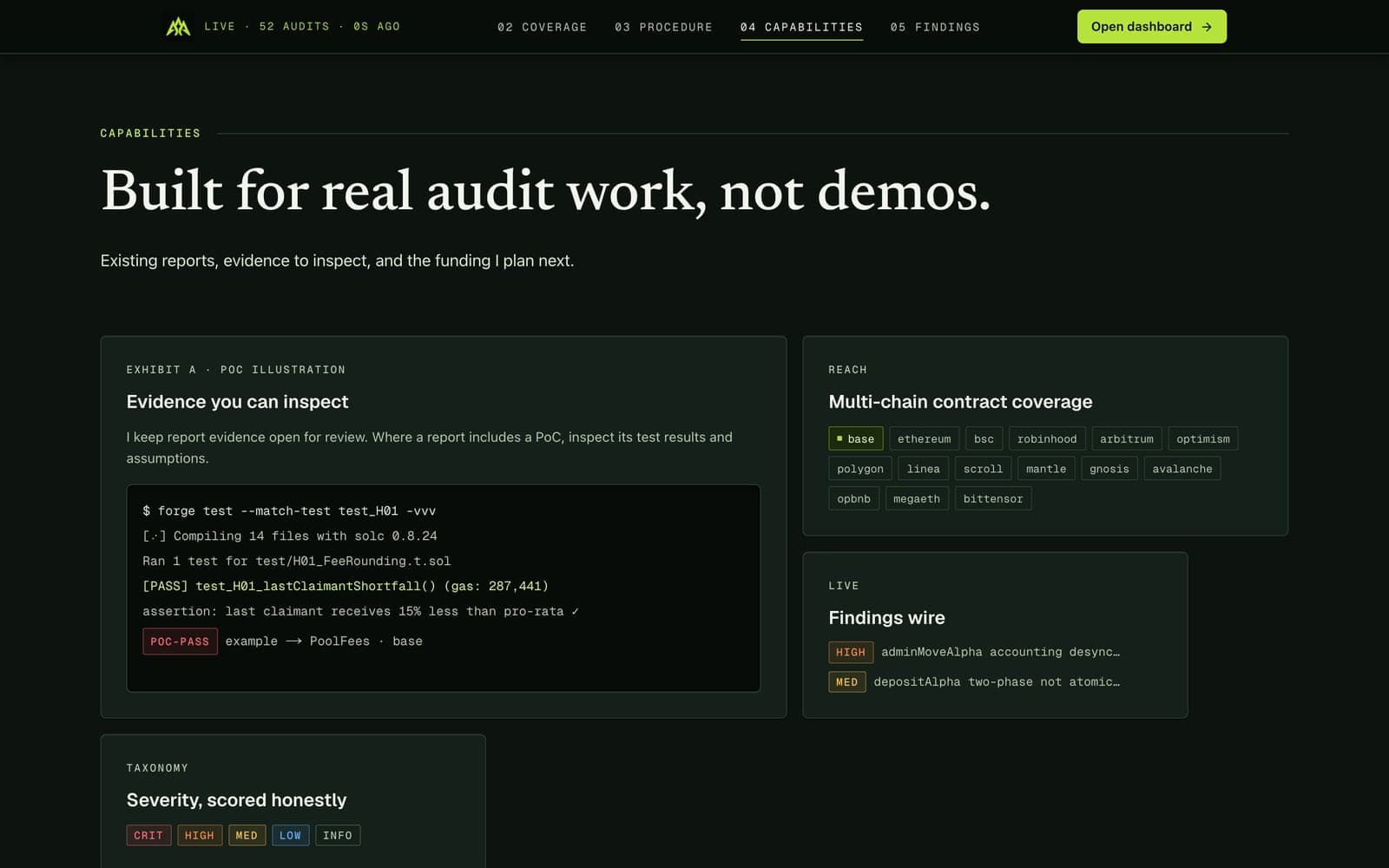Select the CRIT severity badge

[x=148, y=835]
